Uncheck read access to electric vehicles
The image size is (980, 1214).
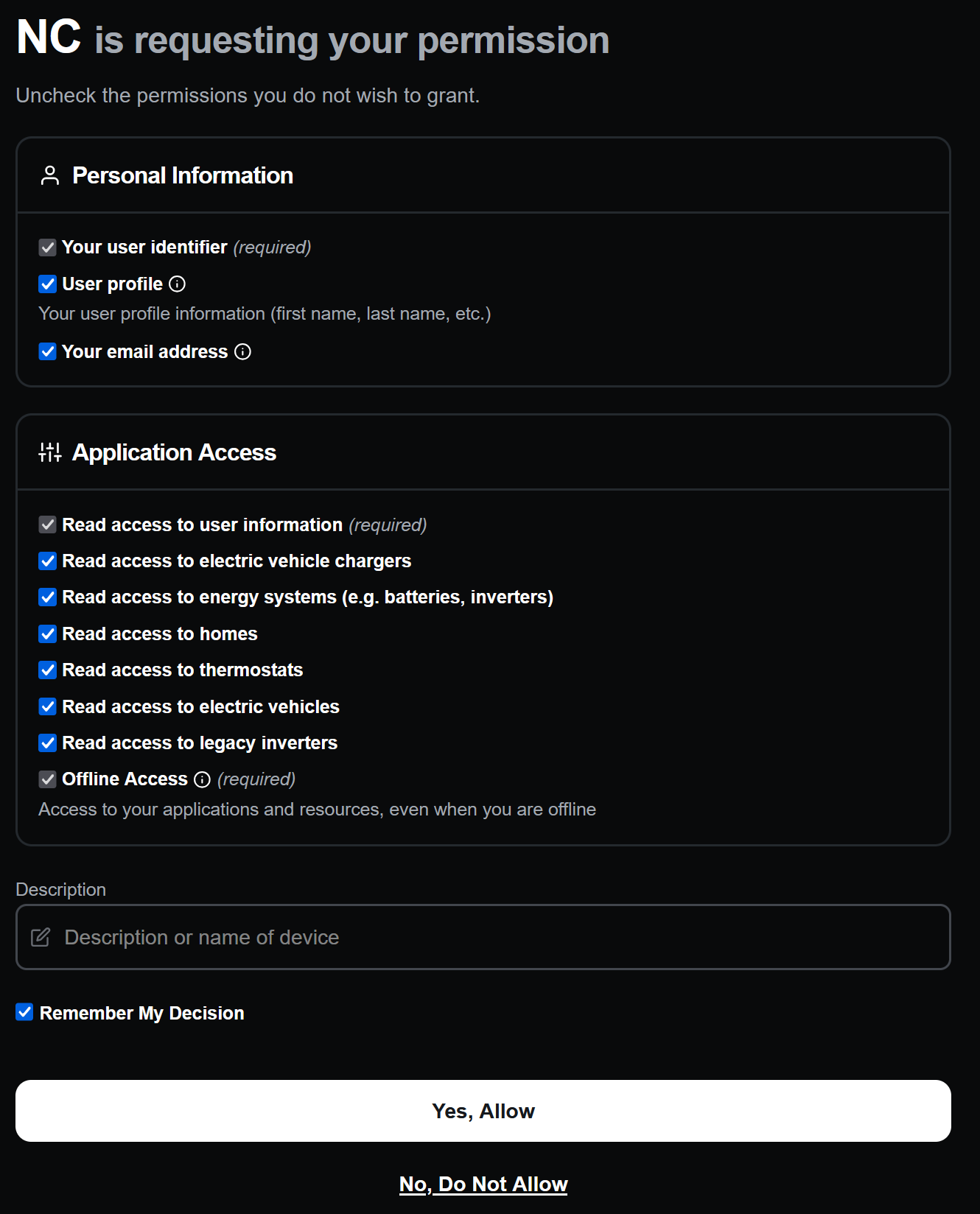point(48,707)
